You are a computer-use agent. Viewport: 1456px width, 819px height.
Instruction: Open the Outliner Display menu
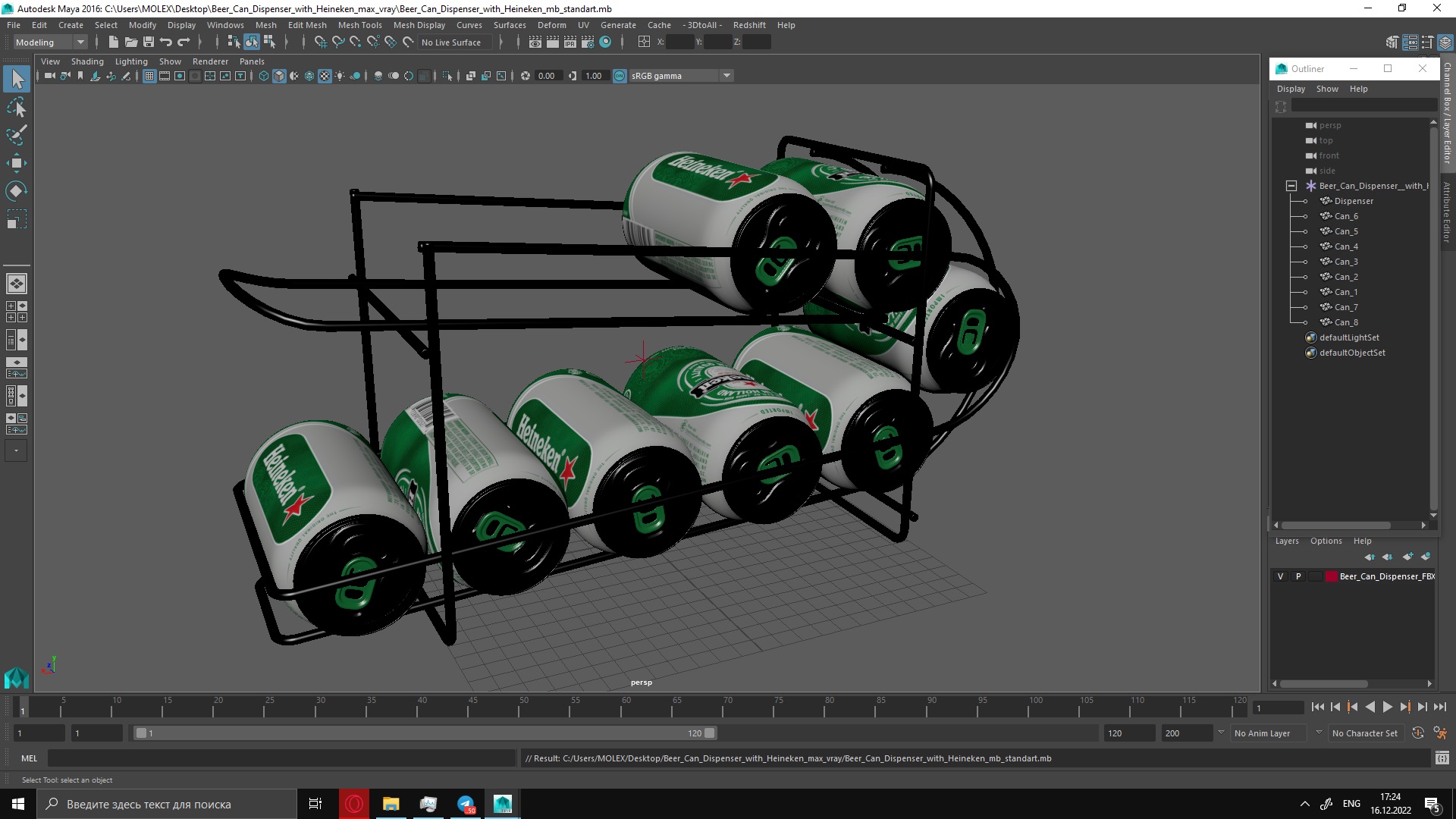pyautogui.click(x=1291, y=89)
